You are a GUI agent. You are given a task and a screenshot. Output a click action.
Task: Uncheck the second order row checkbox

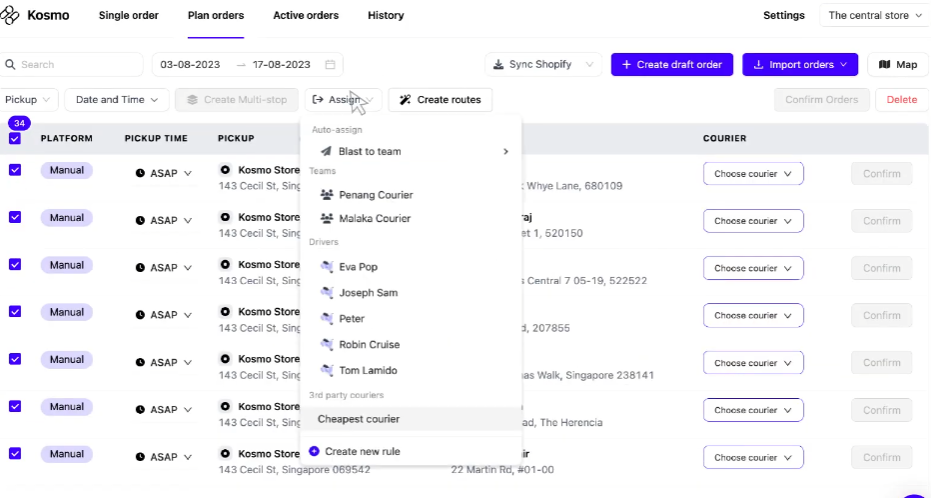tap(15, 217)
